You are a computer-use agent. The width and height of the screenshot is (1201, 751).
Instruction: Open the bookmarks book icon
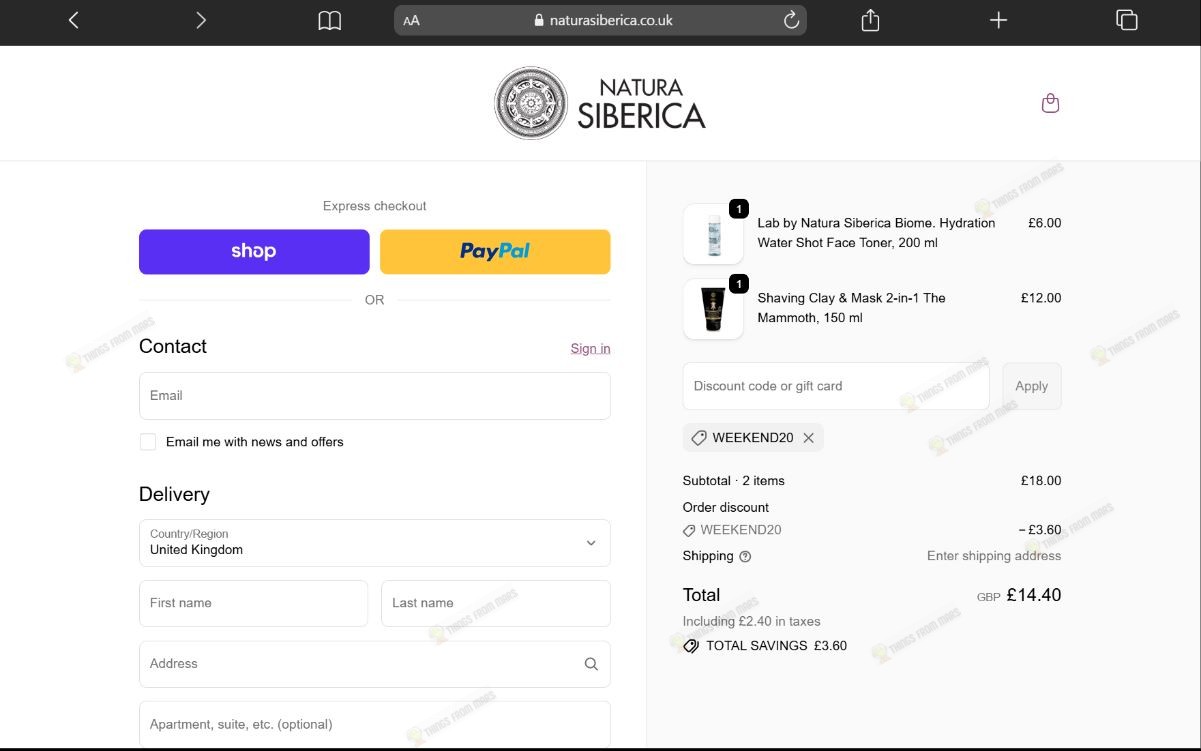329,20
